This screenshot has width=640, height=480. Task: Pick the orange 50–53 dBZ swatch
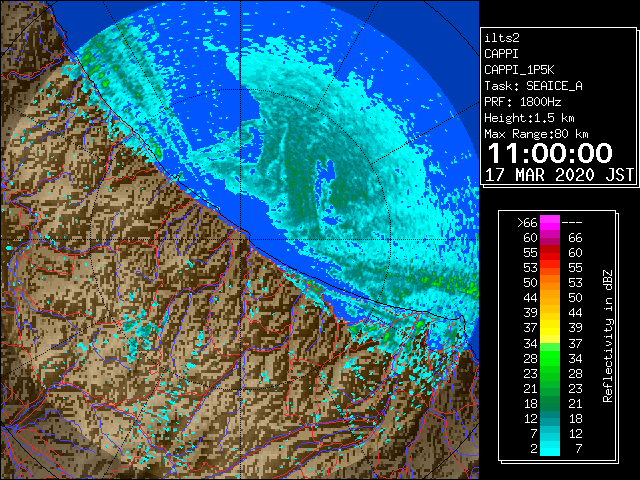(550, 283)
